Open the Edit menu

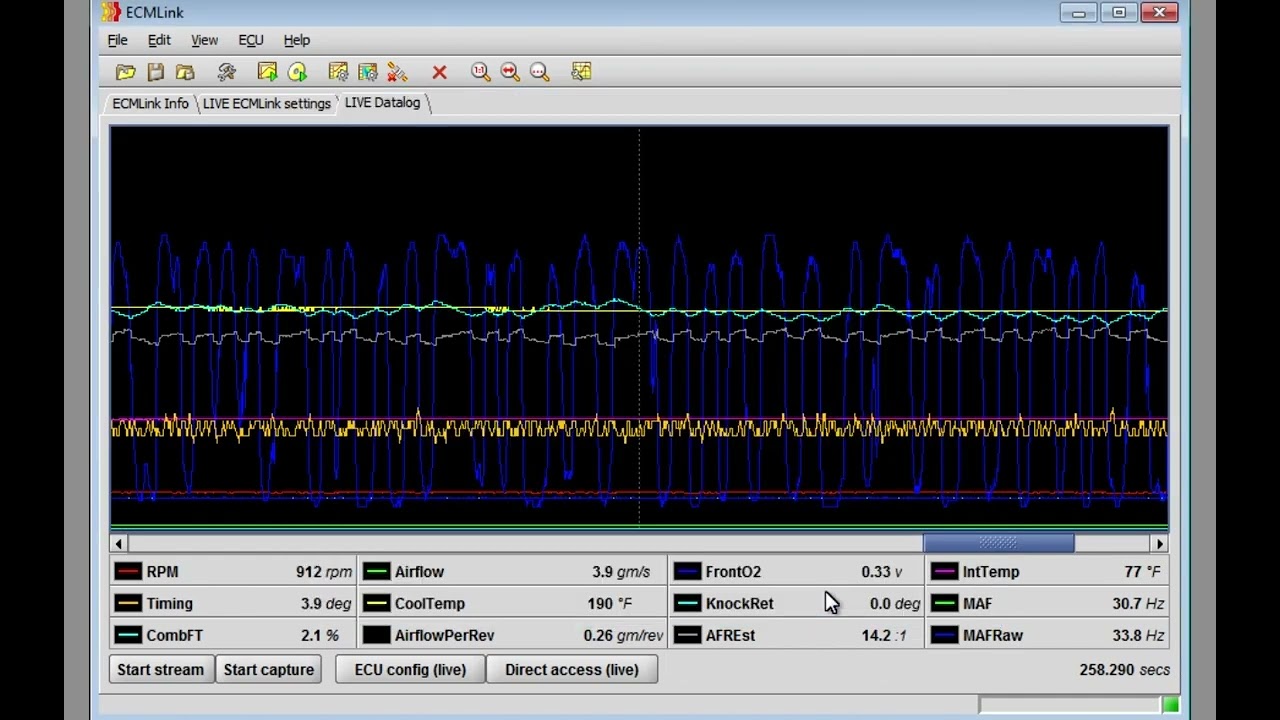tap(159, 40)
